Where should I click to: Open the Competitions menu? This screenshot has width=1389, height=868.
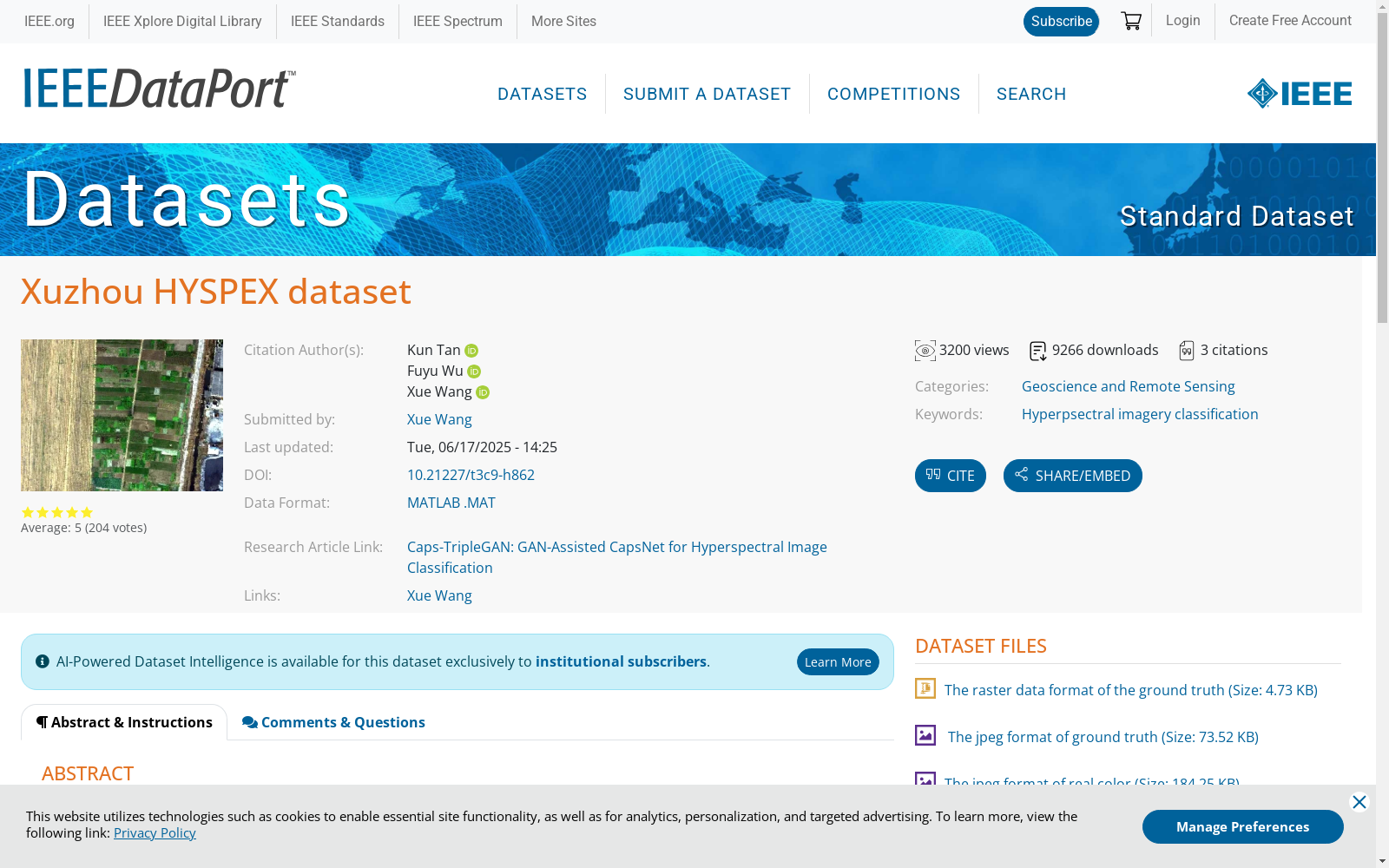click(x=894, y=94)
